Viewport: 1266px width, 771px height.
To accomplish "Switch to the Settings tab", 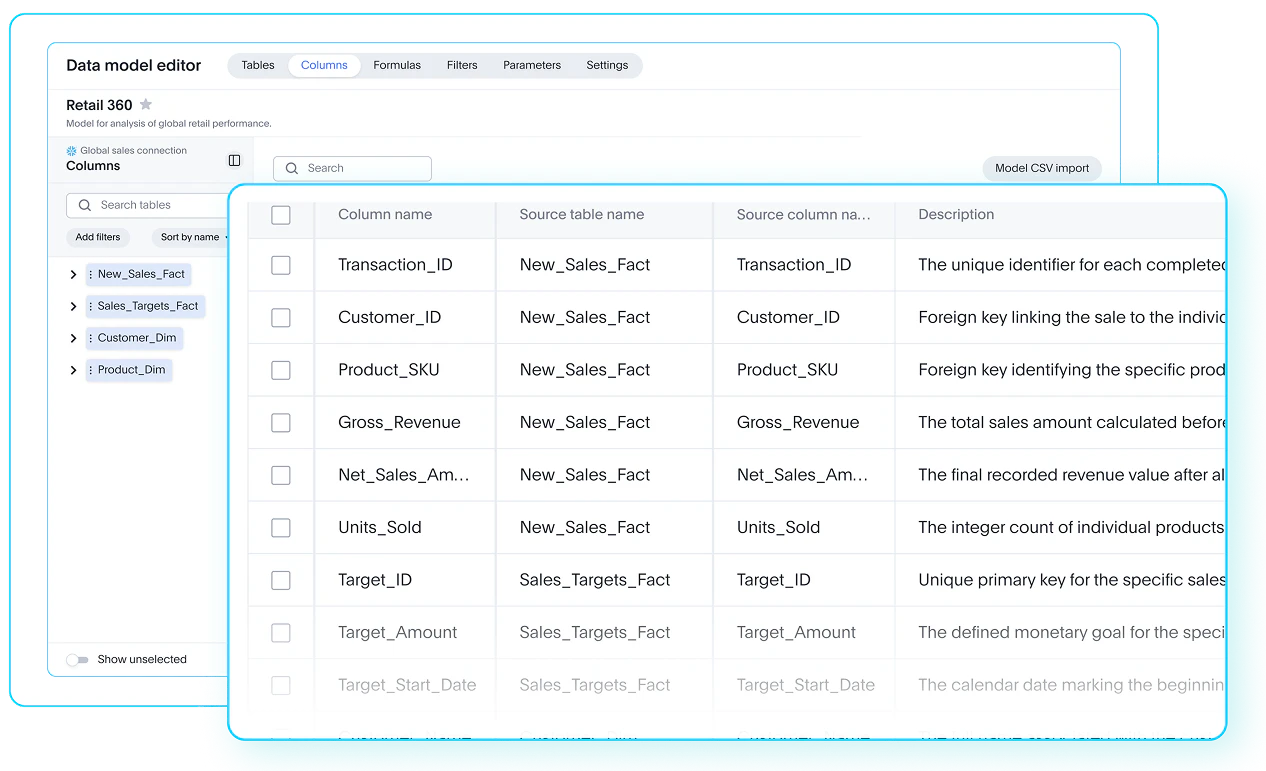I will (x=607, y=65).
